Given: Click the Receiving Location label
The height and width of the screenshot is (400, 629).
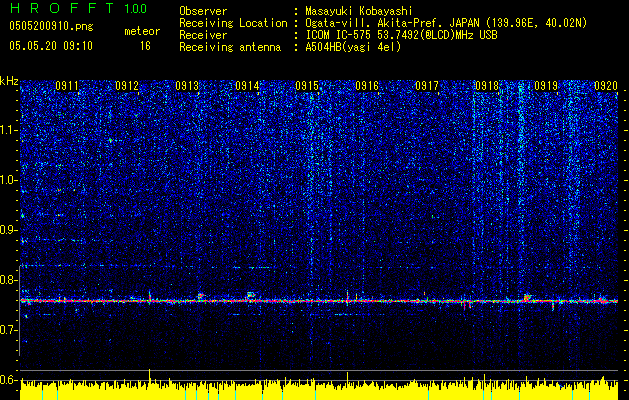Looking at the screenshot, I should [233, 23].
